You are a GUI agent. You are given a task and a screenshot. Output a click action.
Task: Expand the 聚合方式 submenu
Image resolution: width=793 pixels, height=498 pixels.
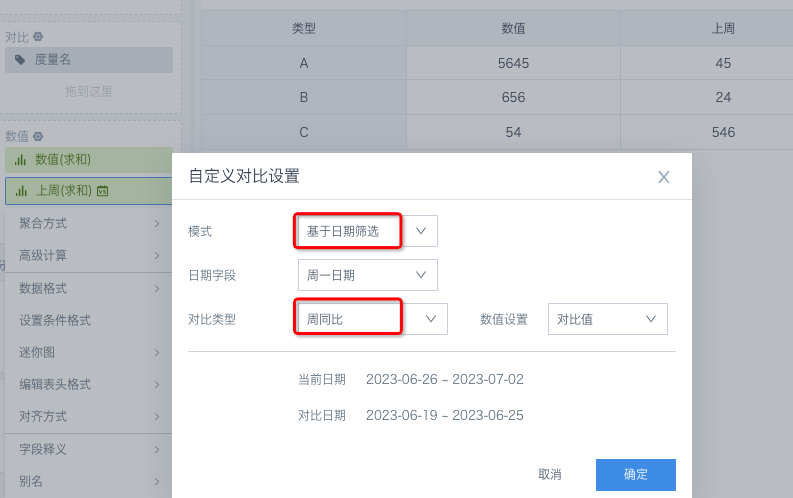pos(89,223)
